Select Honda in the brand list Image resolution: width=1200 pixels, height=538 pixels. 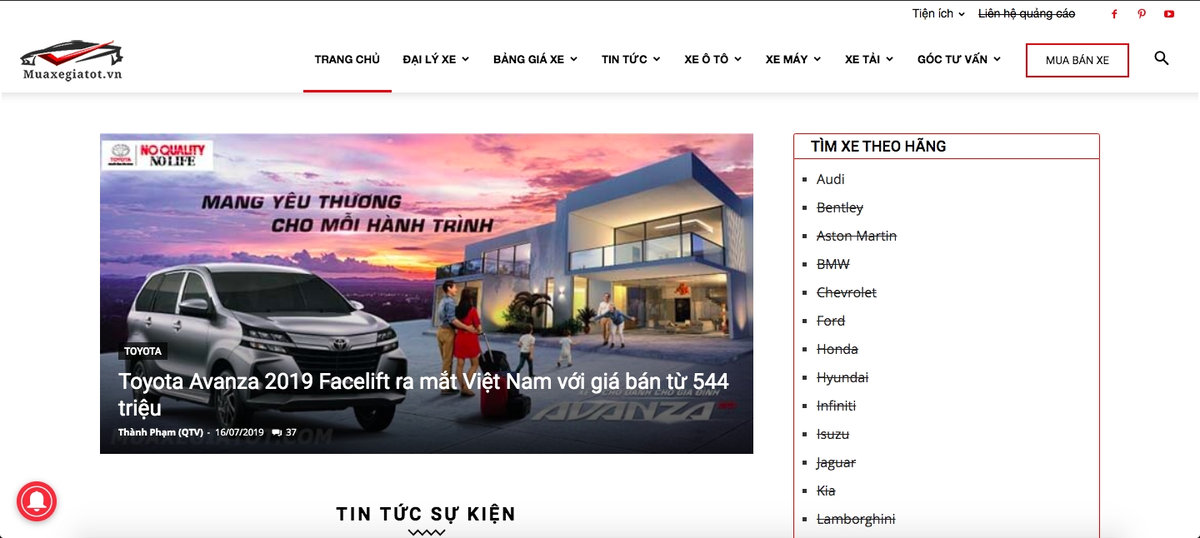click(837, 349)
